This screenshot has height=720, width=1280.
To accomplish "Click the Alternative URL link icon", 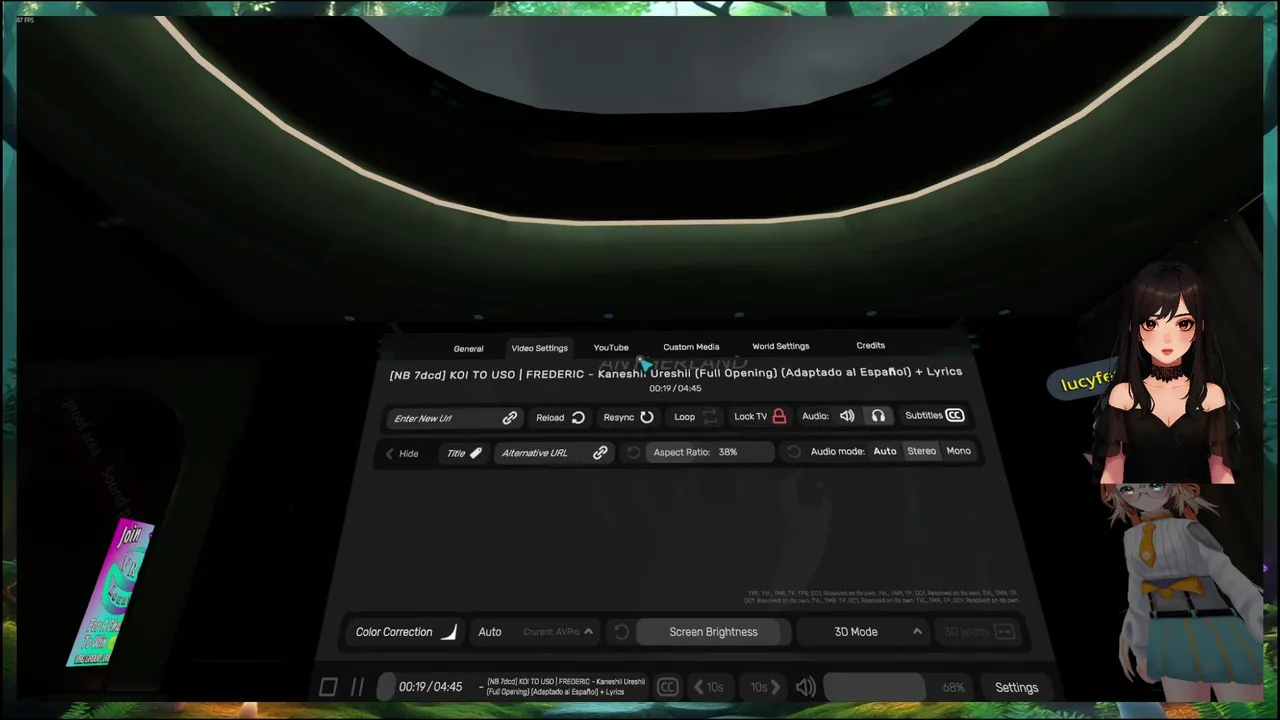I will [600, 453].
